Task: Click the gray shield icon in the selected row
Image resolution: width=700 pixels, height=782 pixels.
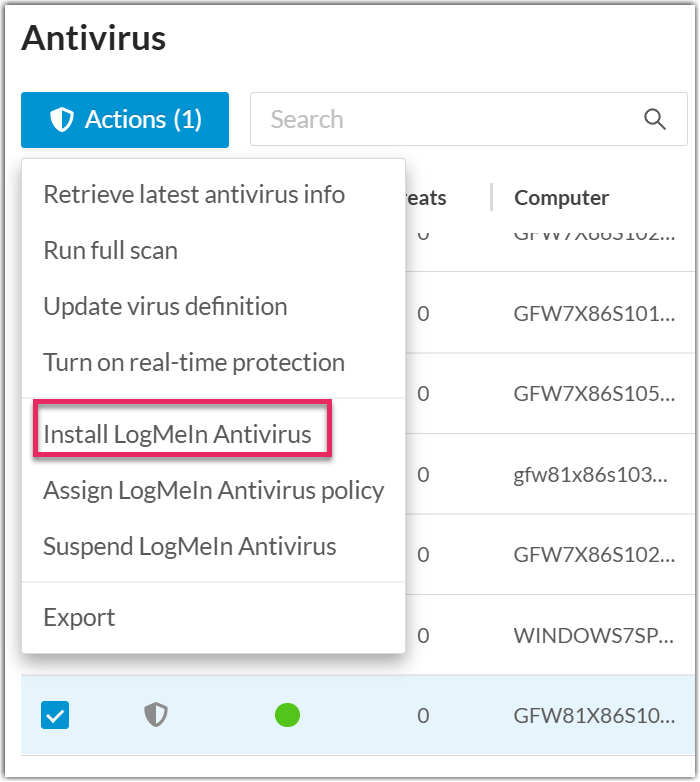Action: [155, 715]
